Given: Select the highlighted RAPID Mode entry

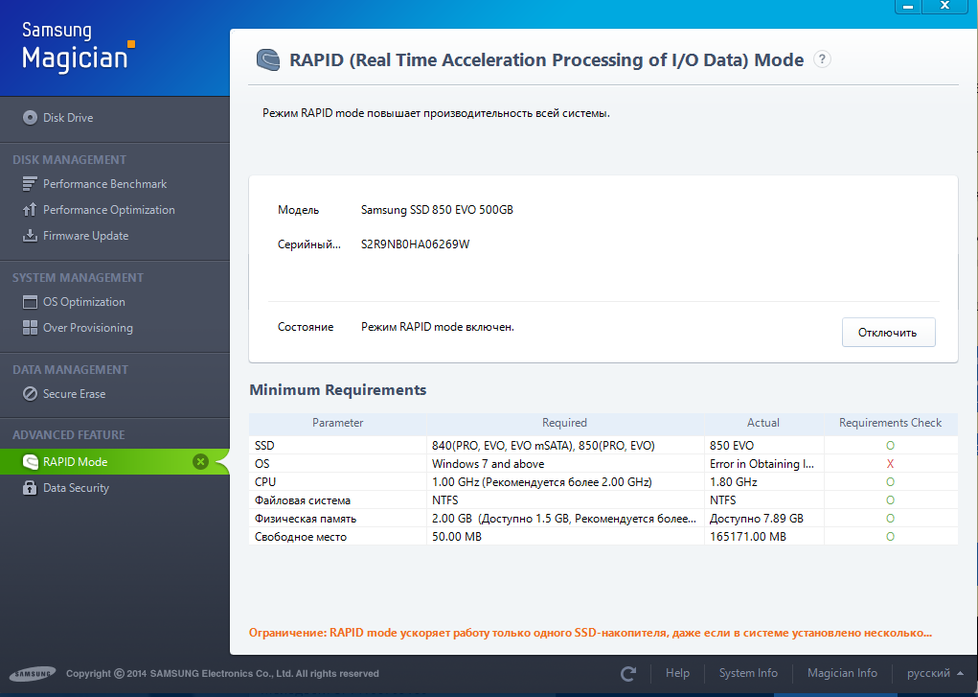Looking at the screenshot, I should pos(115,462).
